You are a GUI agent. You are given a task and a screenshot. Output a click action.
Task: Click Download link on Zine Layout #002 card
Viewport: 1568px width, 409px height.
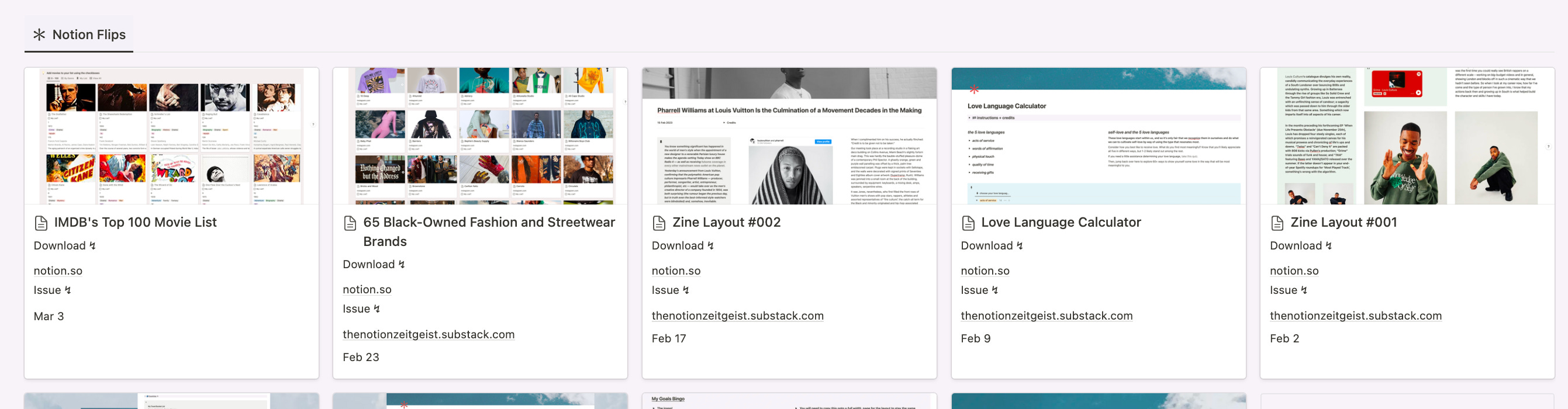pyautogui.click(x=683, y=246)
